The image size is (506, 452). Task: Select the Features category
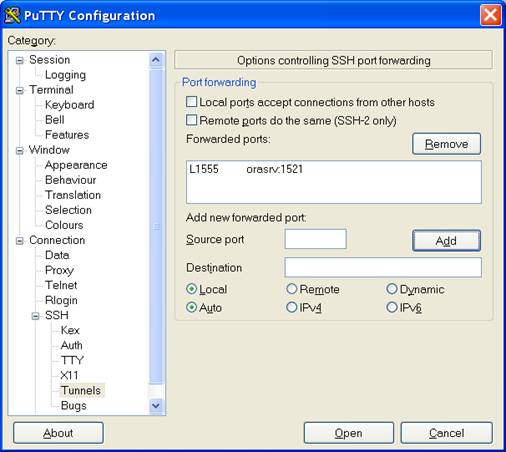[67, 135]
